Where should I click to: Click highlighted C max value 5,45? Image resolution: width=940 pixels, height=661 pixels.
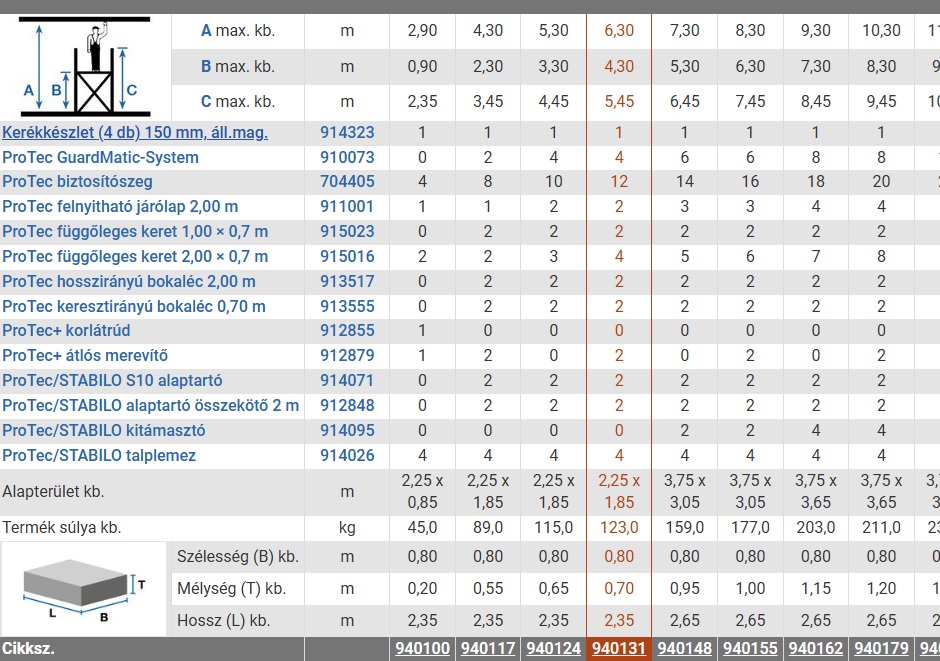click(x=619, y=102)
